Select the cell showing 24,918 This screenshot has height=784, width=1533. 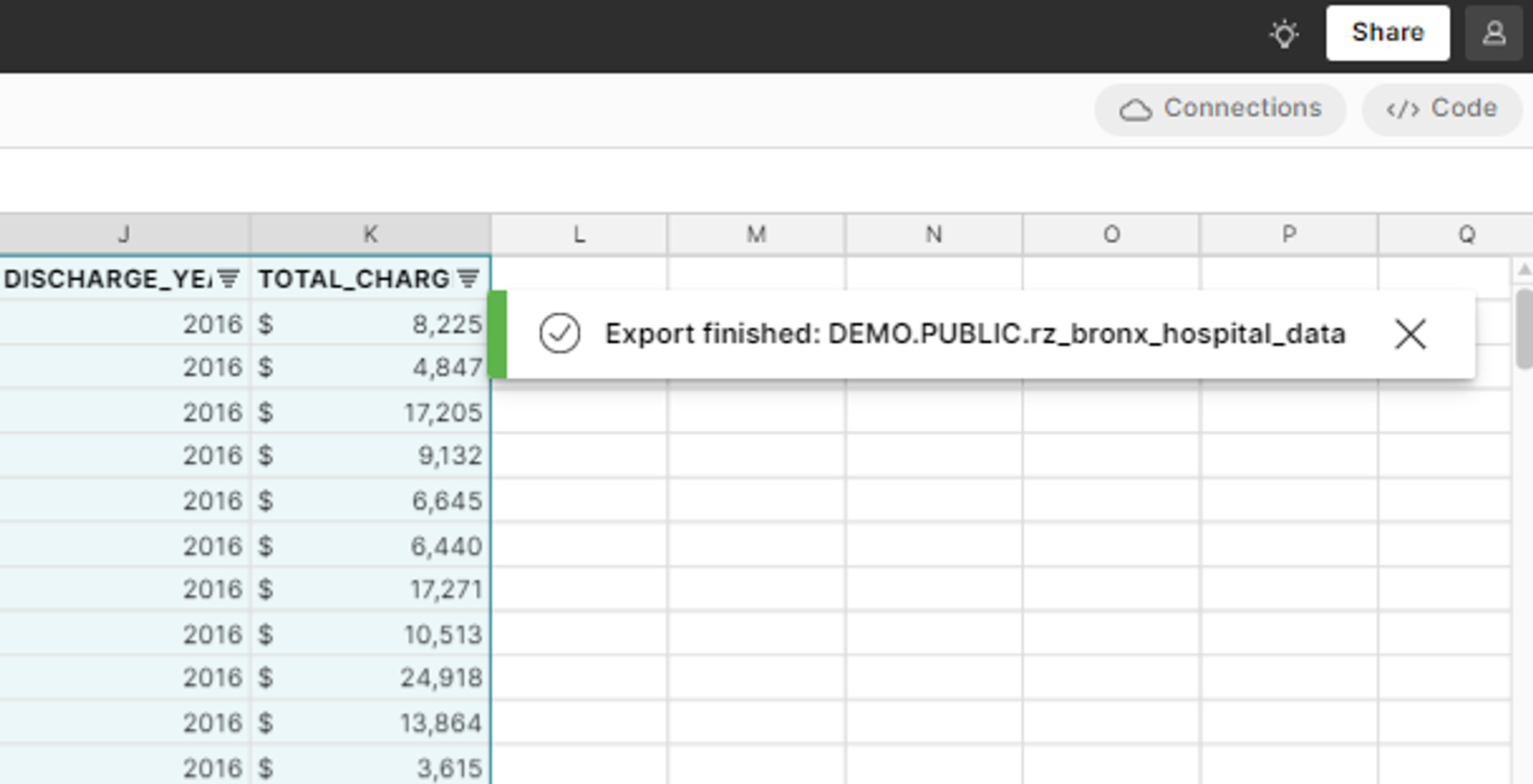(370, 677)
